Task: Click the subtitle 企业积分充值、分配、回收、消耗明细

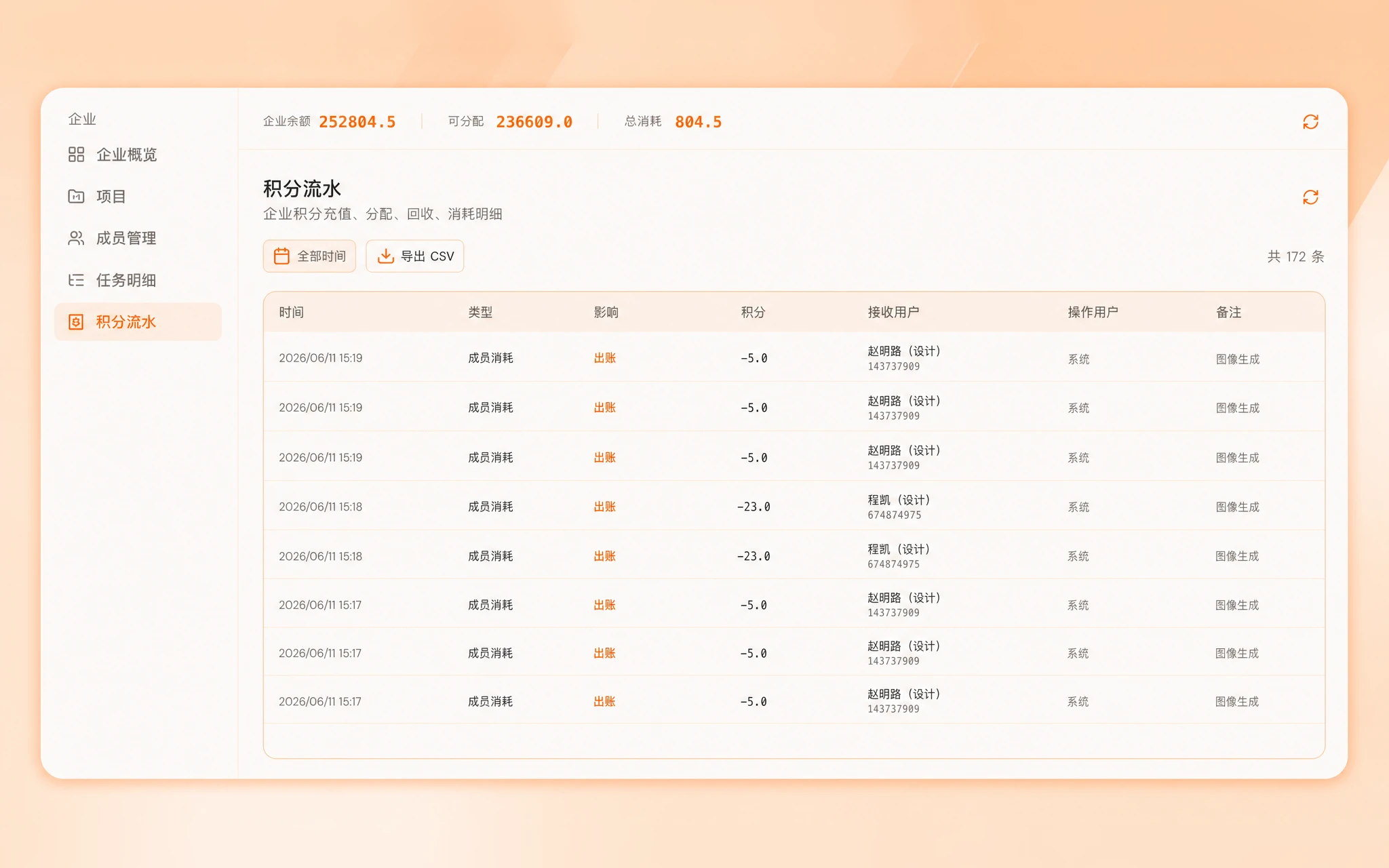Action: (383, 214)
